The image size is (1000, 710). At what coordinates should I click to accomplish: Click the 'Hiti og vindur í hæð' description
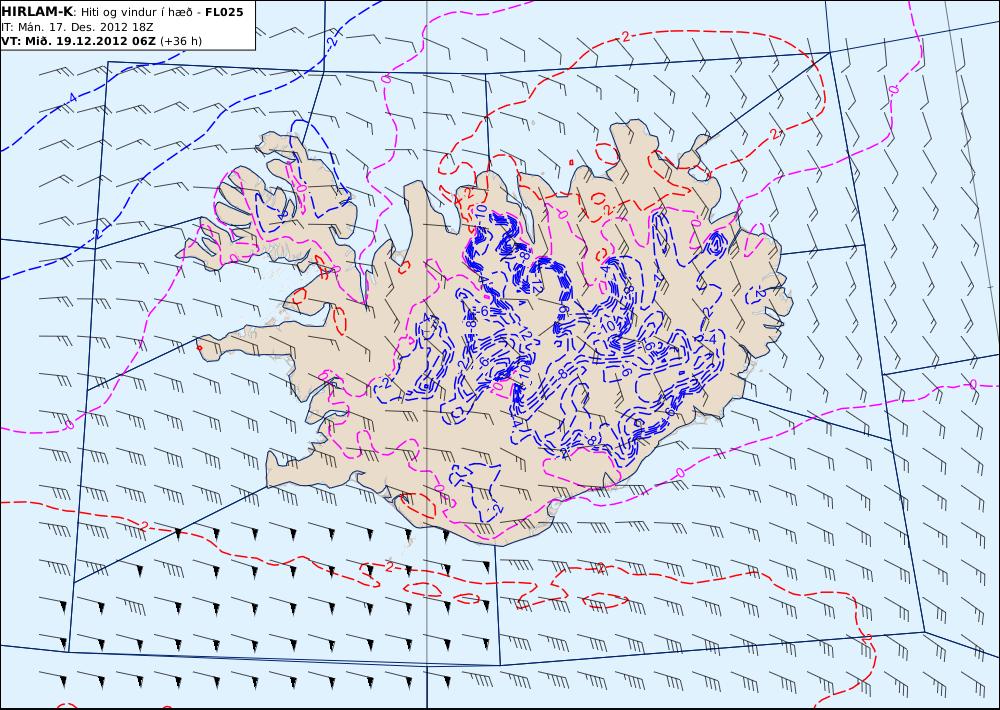(x=136, y=13)
